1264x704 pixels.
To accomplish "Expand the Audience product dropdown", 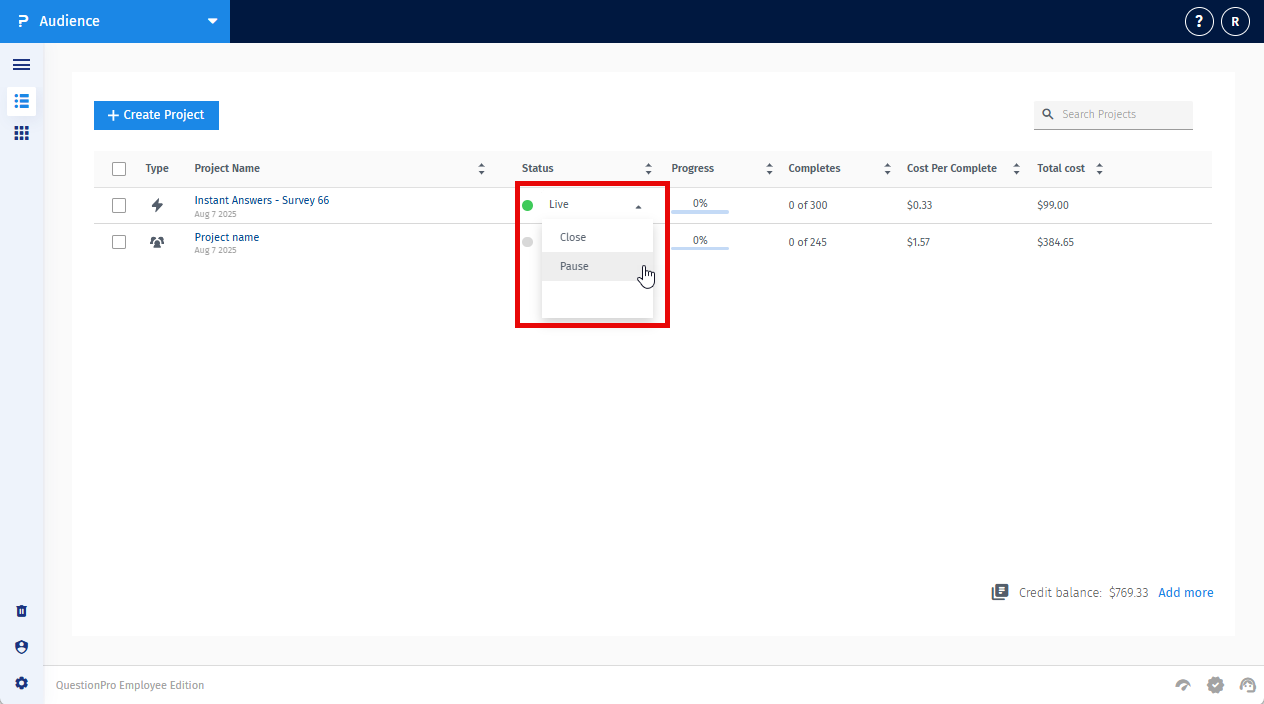I will (211, 21).
